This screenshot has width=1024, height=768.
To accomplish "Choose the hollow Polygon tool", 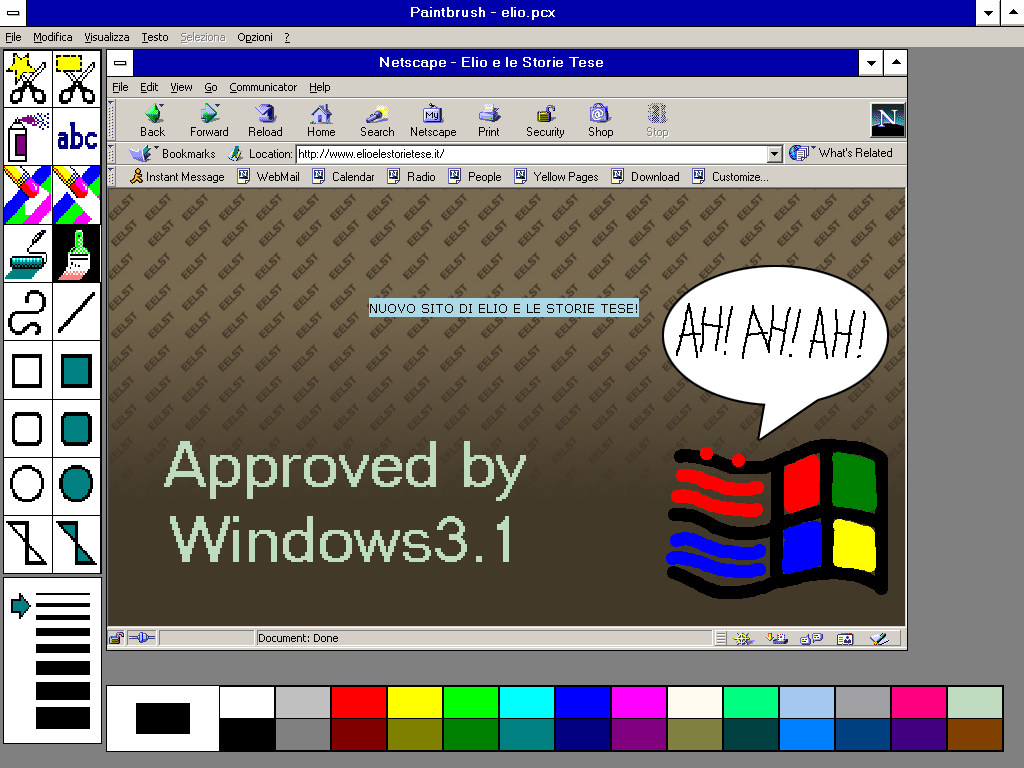I will (x=28, y=543).
